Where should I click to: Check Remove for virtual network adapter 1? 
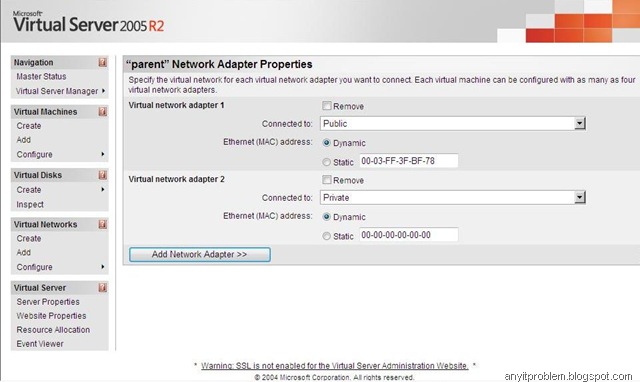click(327, 106)
